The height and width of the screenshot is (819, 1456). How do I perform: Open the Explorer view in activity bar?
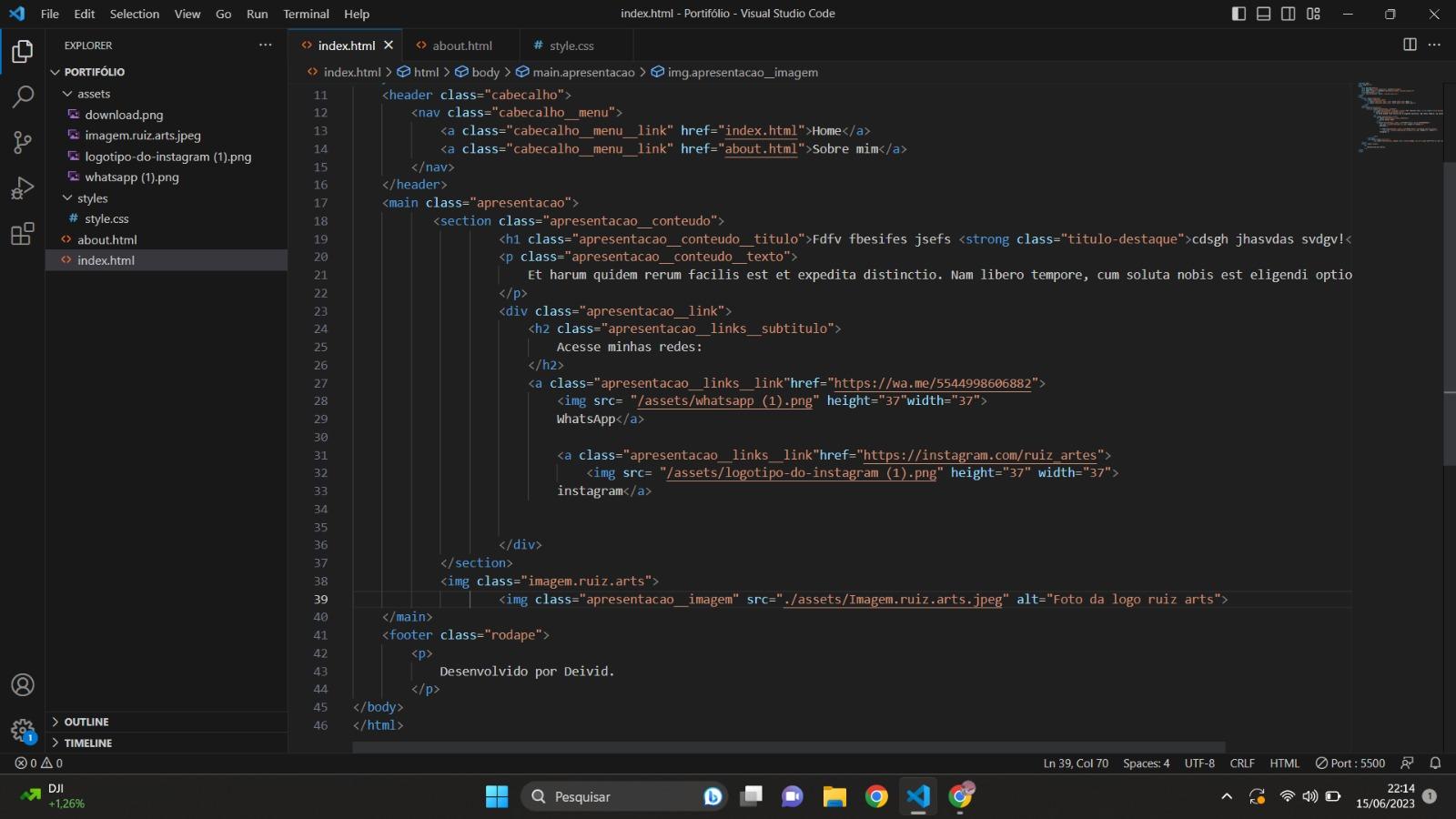pos(23,52)
